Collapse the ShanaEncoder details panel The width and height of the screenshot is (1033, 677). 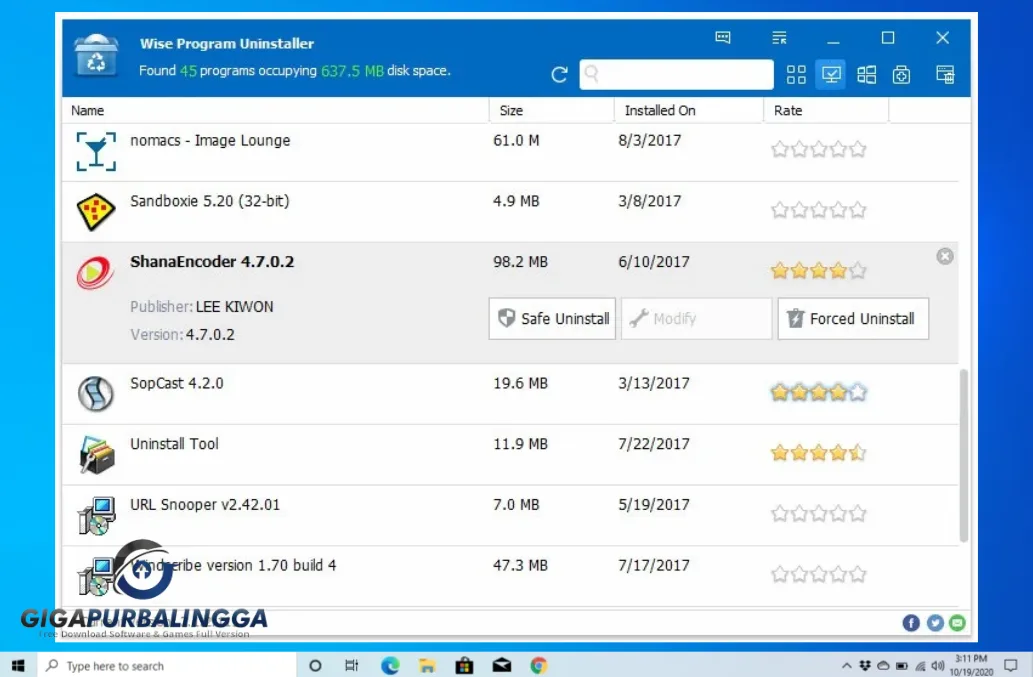(945, 256)
